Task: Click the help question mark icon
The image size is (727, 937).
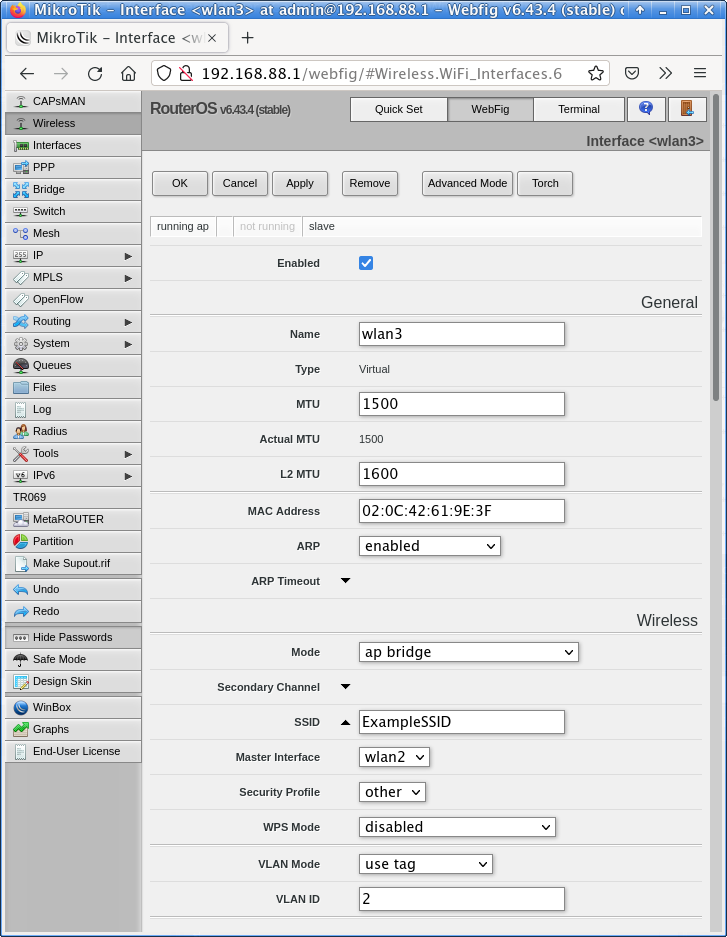Action: pos(646,109)
